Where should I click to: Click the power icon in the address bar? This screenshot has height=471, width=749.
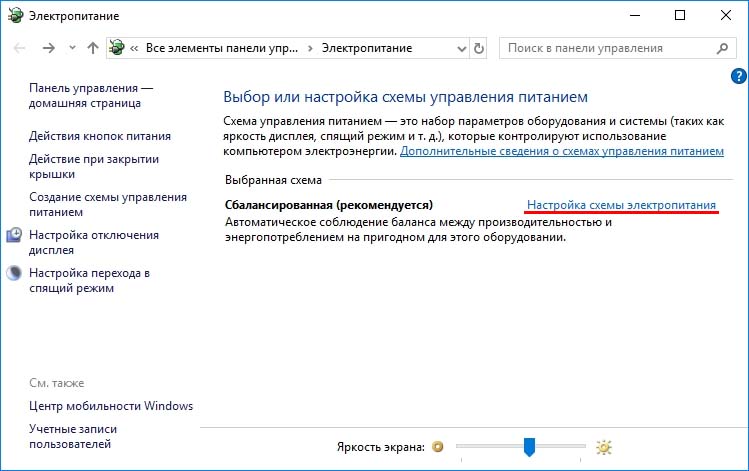[117, 48]
